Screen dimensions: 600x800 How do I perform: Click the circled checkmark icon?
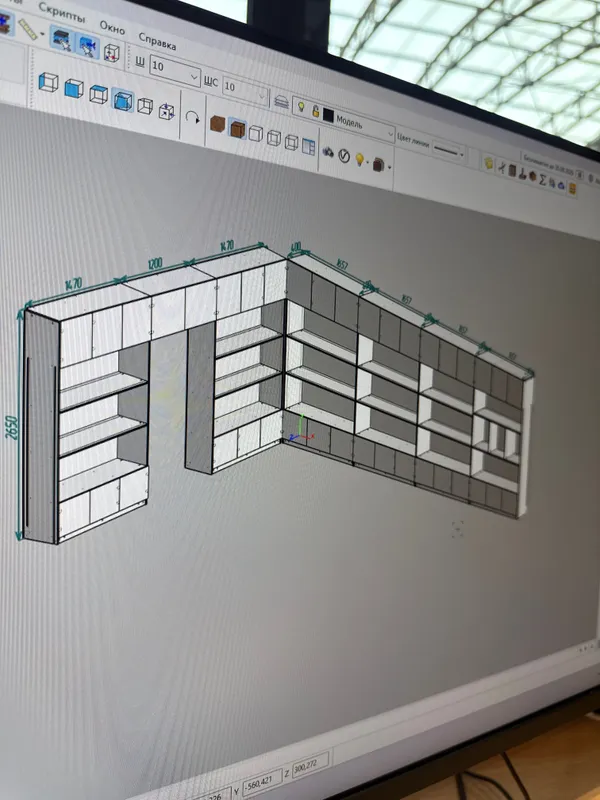click(344, 156)
